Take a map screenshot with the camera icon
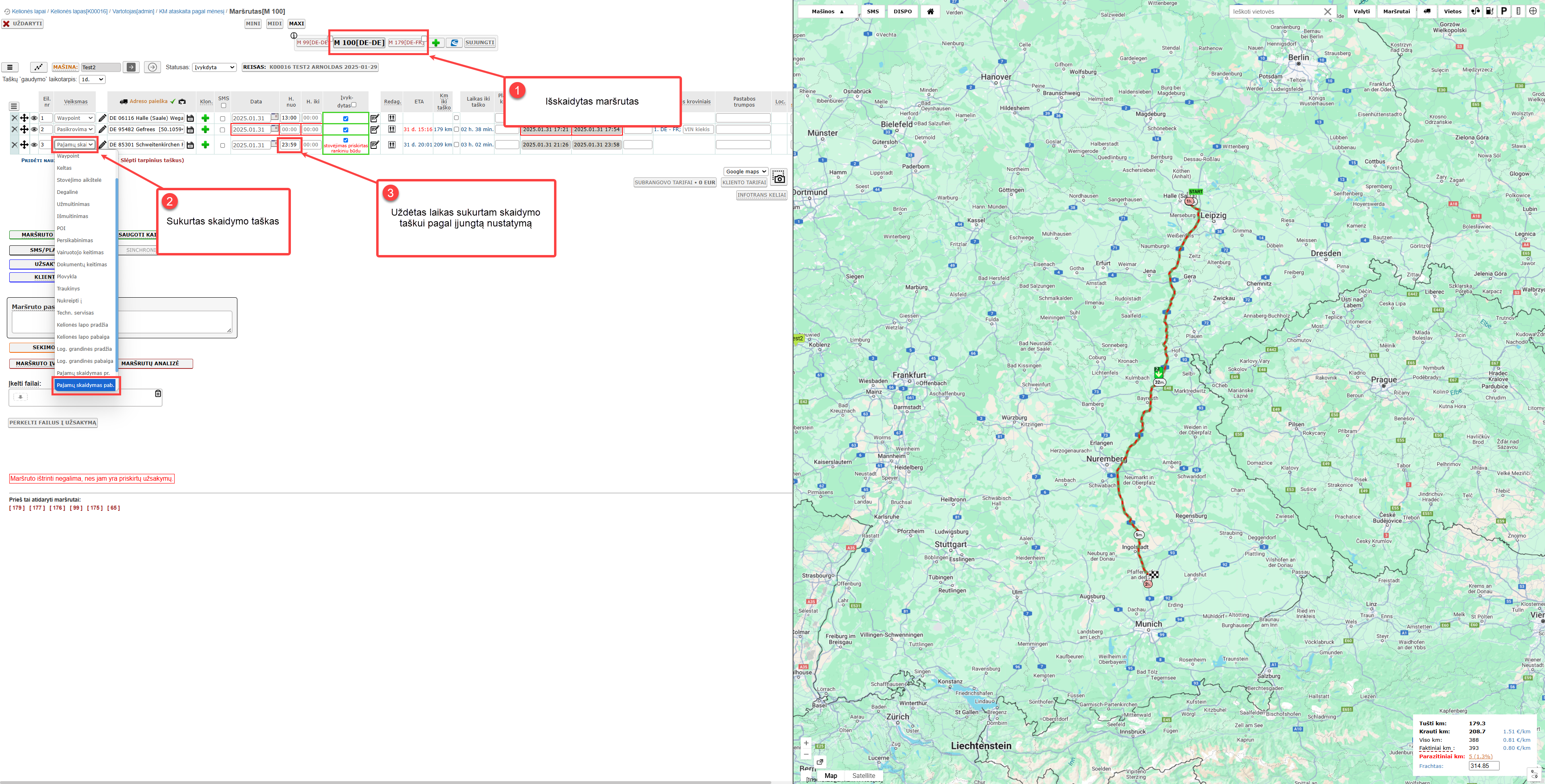This screenshot has height=784, width=1545. pyautogui.click(x=779, y=177)
